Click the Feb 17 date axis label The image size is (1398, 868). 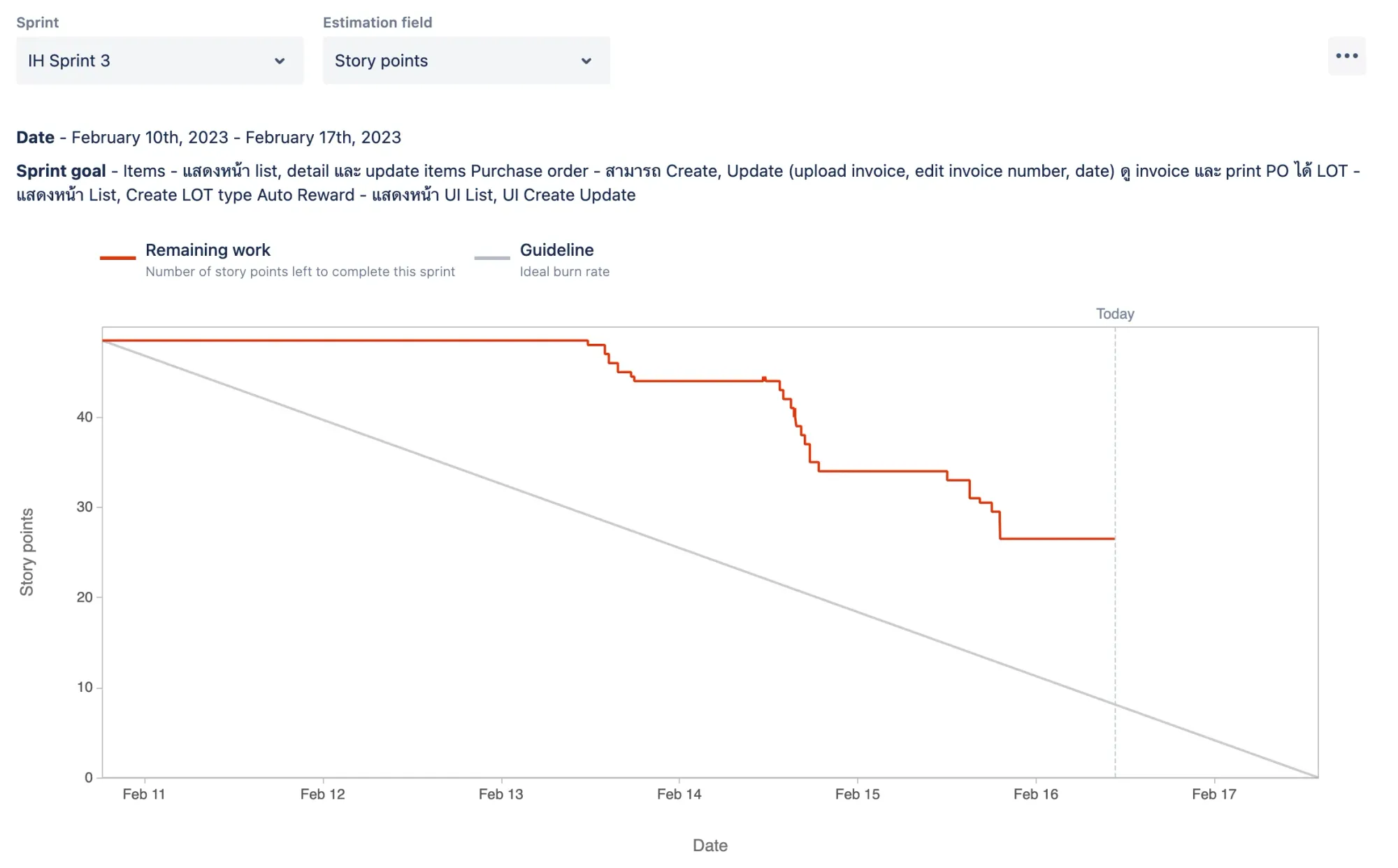[1214, 794]
